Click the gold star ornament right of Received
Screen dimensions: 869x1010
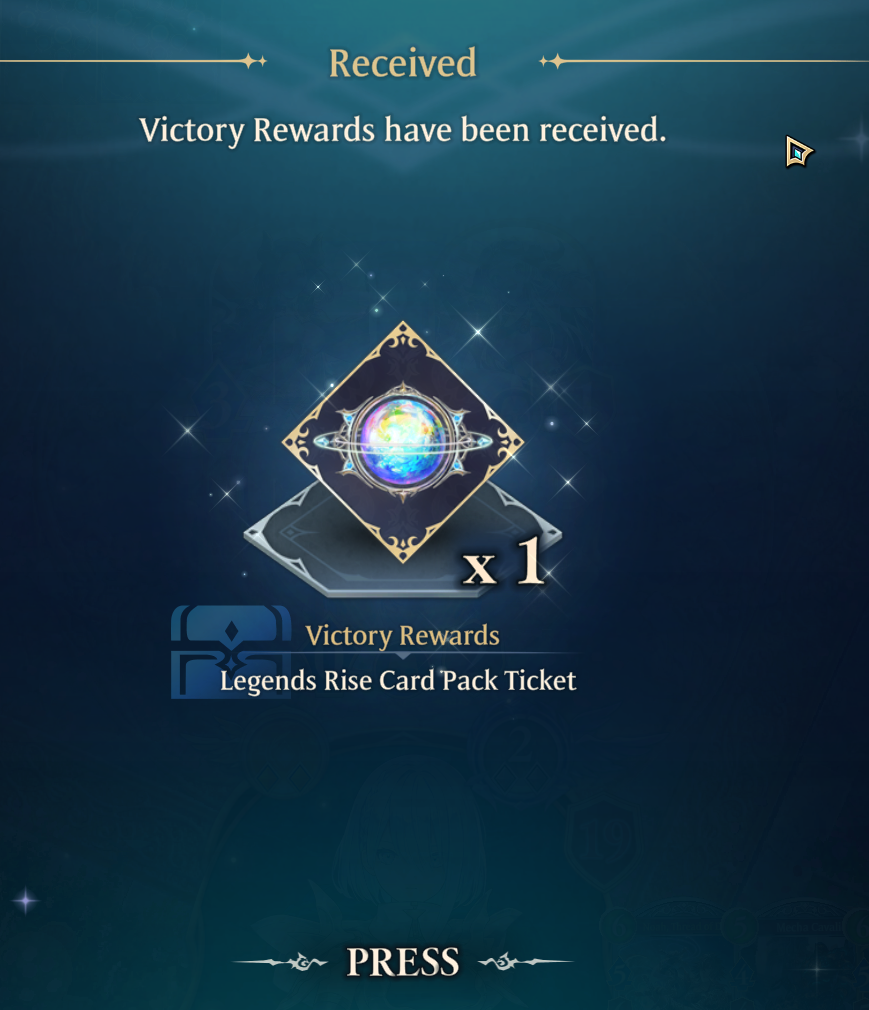click(x=552, y=61)
